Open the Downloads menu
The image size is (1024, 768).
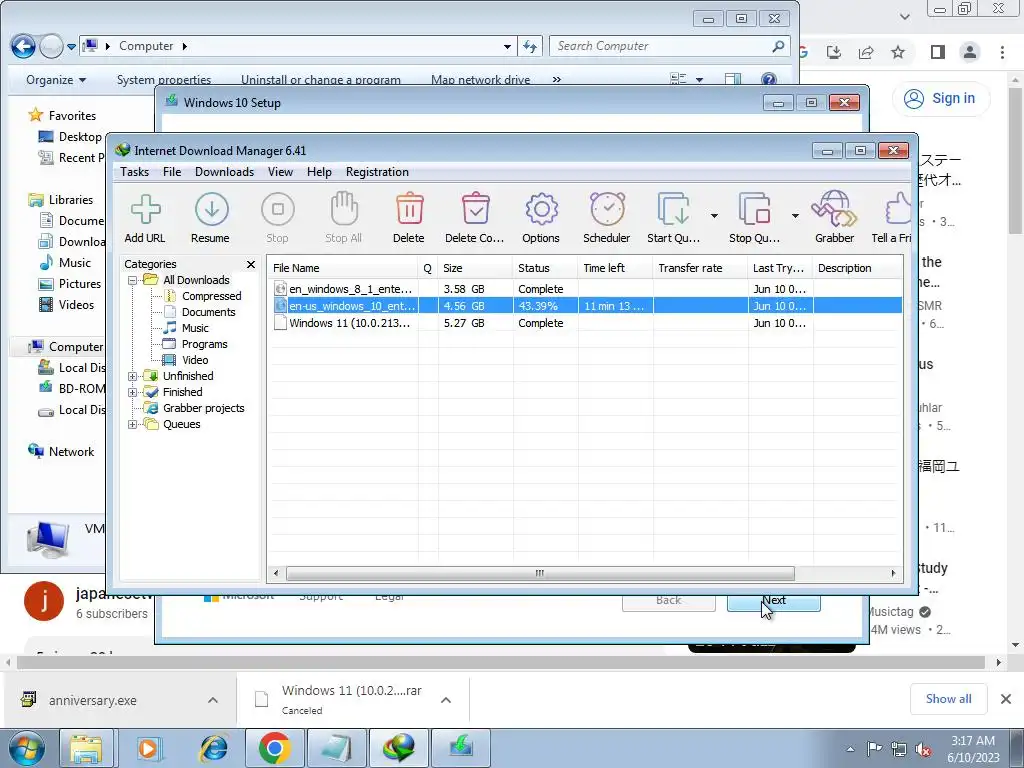(x=224, y=172)
